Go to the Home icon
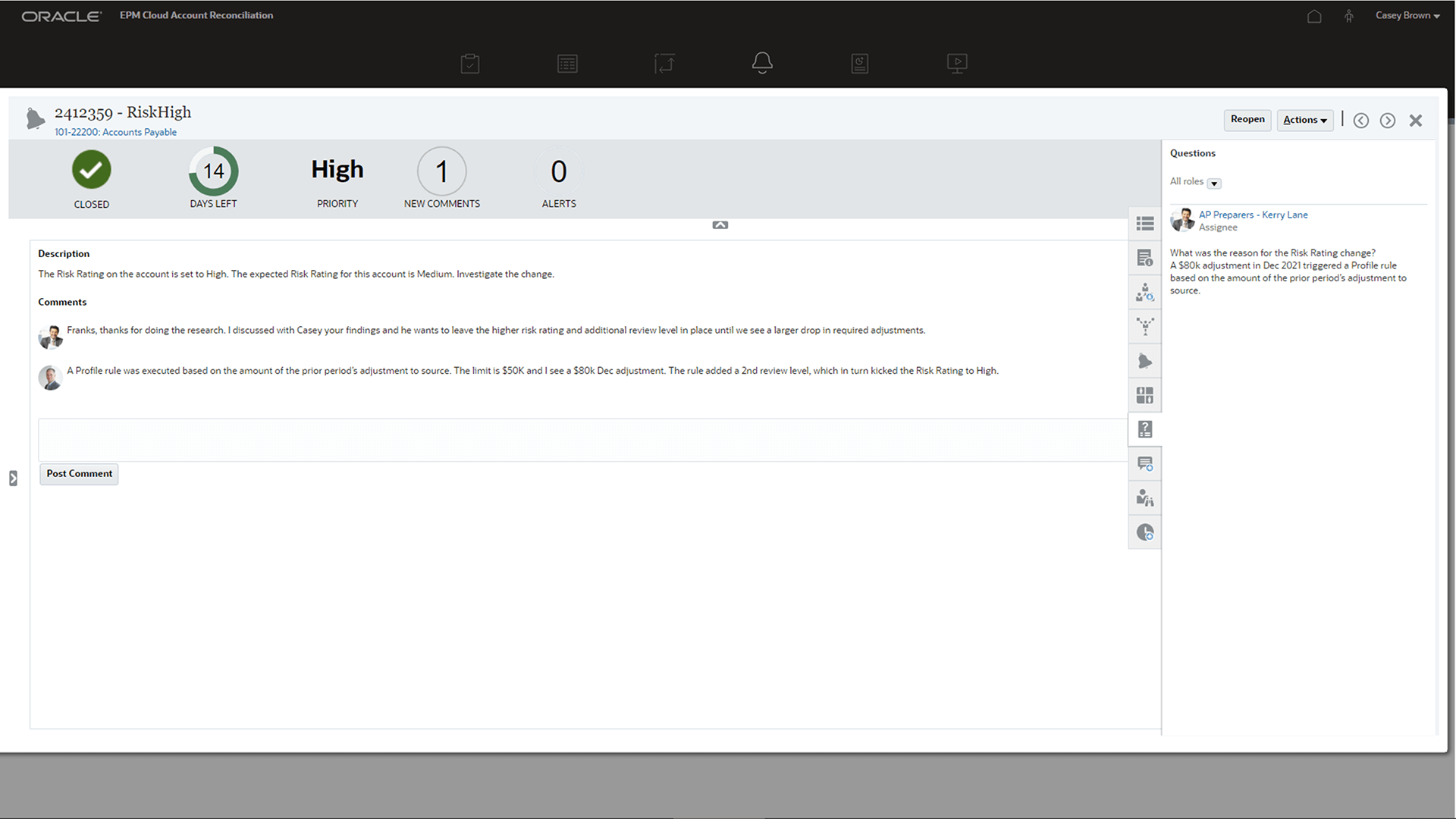Viewport: 1456px width, 819px height. click(1314, 16)
